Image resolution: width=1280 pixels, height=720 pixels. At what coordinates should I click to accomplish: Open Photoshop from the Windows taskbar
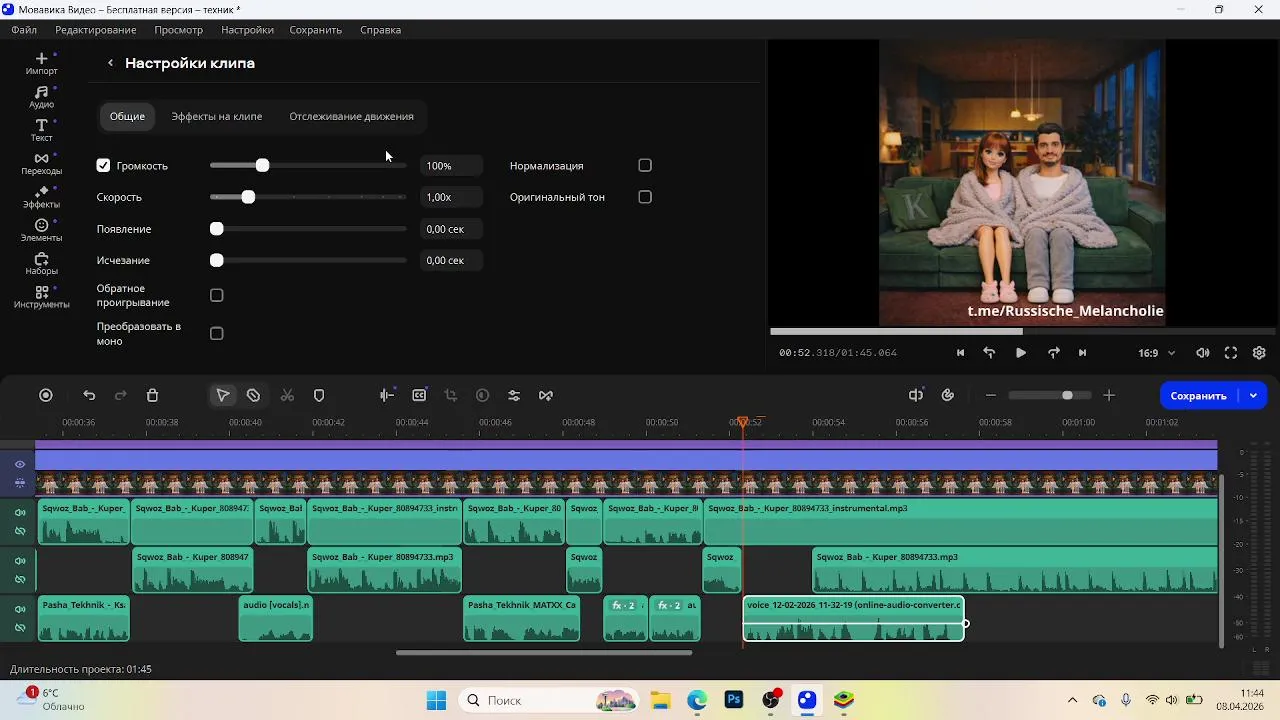pos(734,700)
